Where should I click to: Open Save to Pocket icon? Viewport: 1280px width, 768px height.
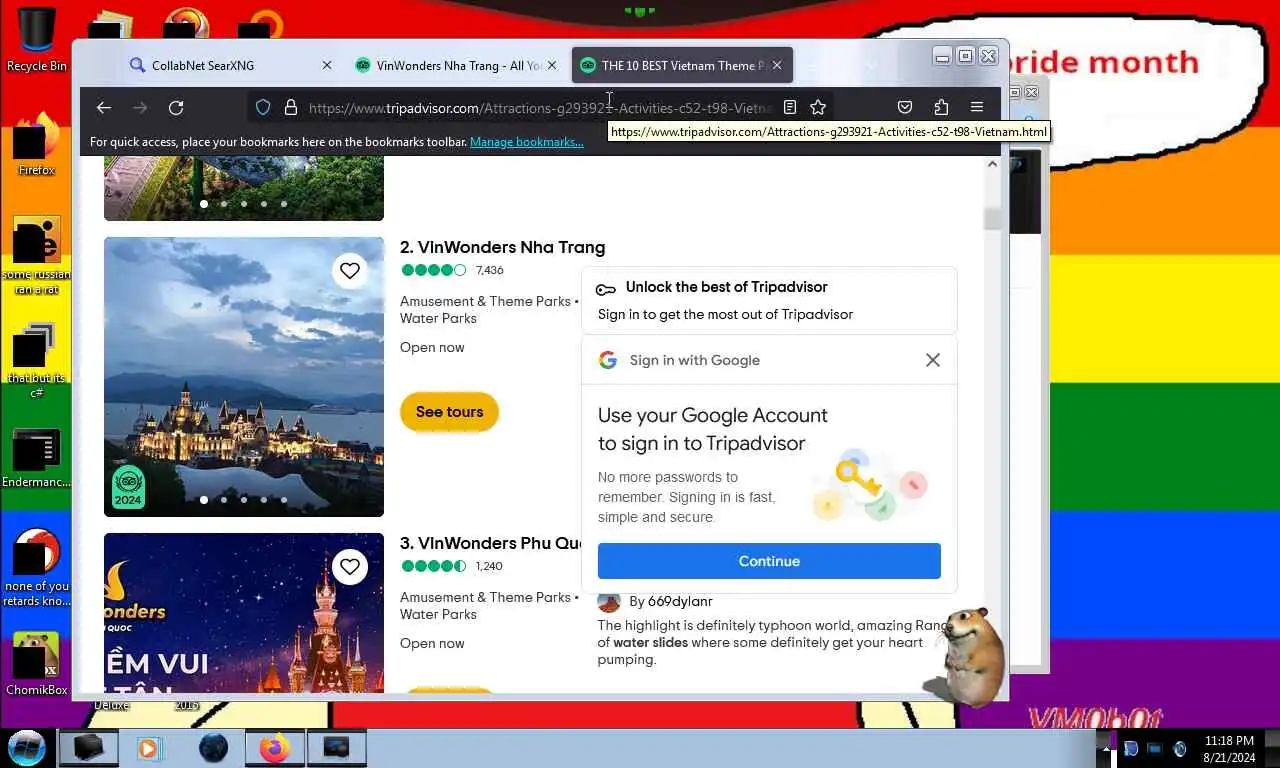coord(905,107)
